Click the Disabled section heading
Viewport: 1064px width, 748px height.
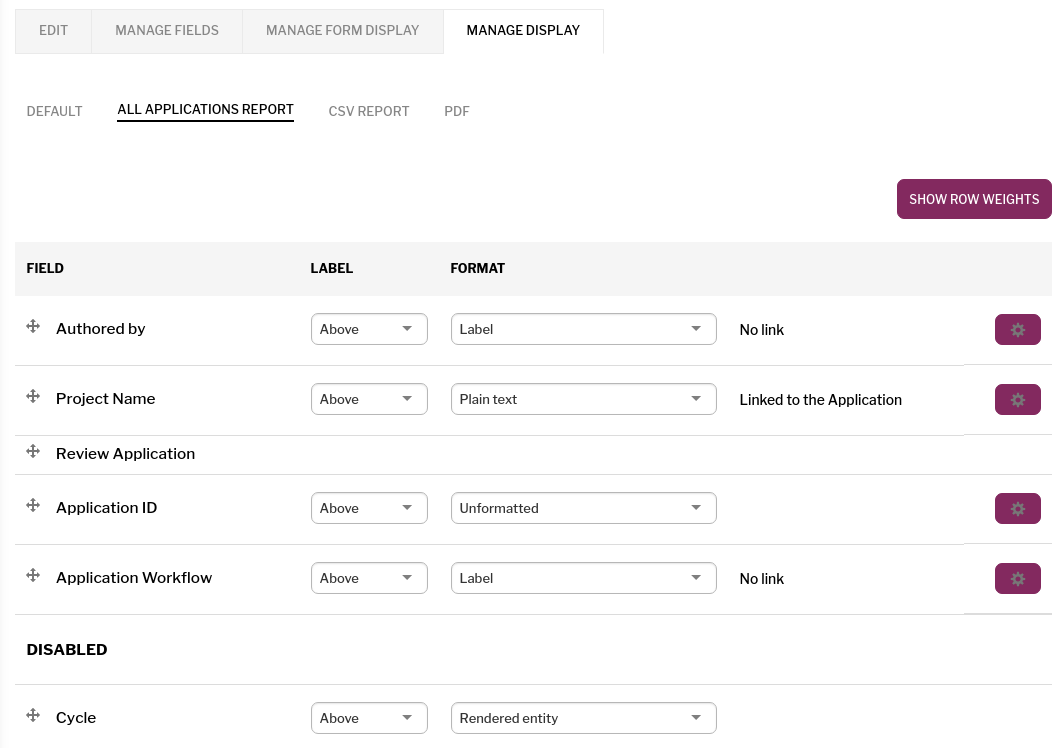[66, 650]
